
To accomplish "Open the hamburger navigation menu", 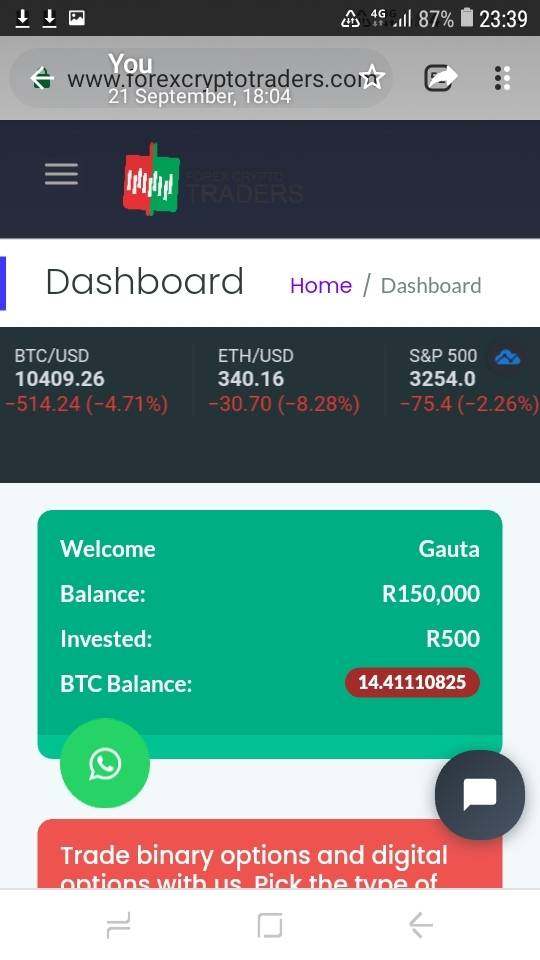I will click(x=61, y=174).
